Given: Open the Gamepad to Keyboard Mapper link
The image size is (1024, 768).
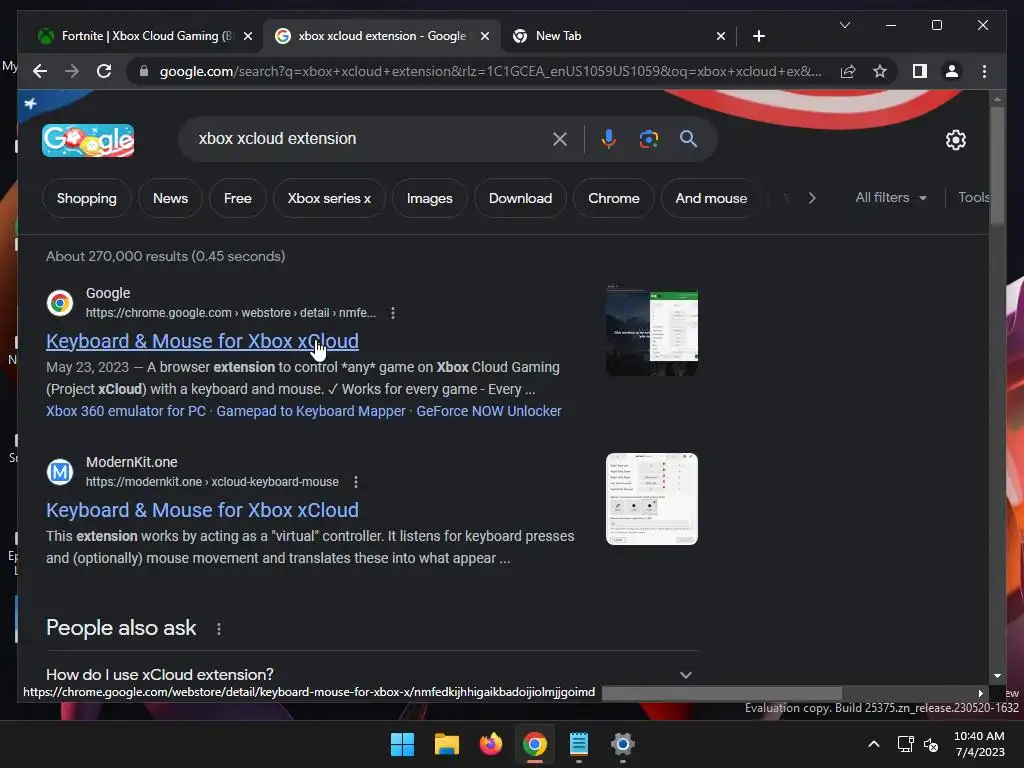Looking at the screenshot, I should click(311, 411).
